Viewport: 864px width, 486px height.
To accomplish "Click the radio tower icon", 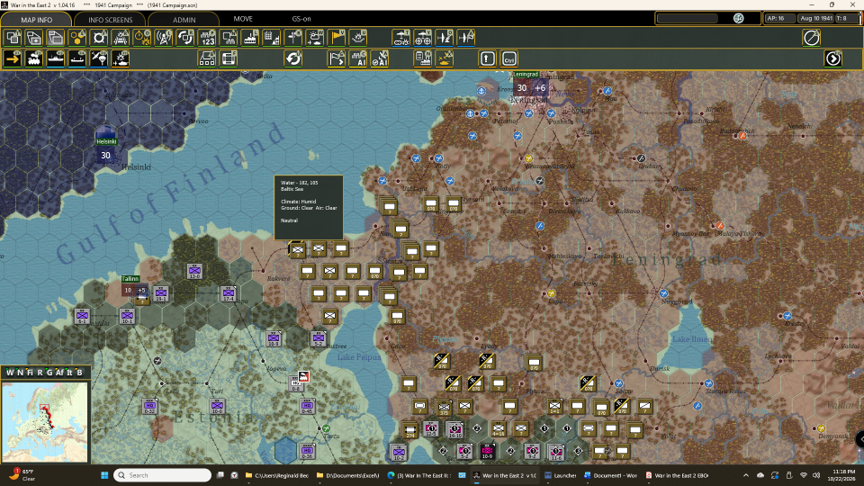I will (164, 37).
